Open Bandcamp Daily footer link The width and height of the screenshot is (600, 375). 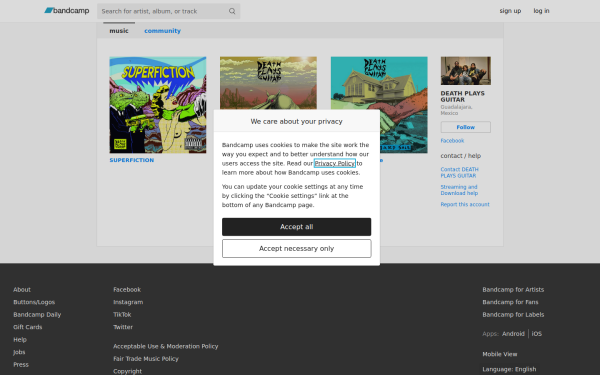[37, 315]
